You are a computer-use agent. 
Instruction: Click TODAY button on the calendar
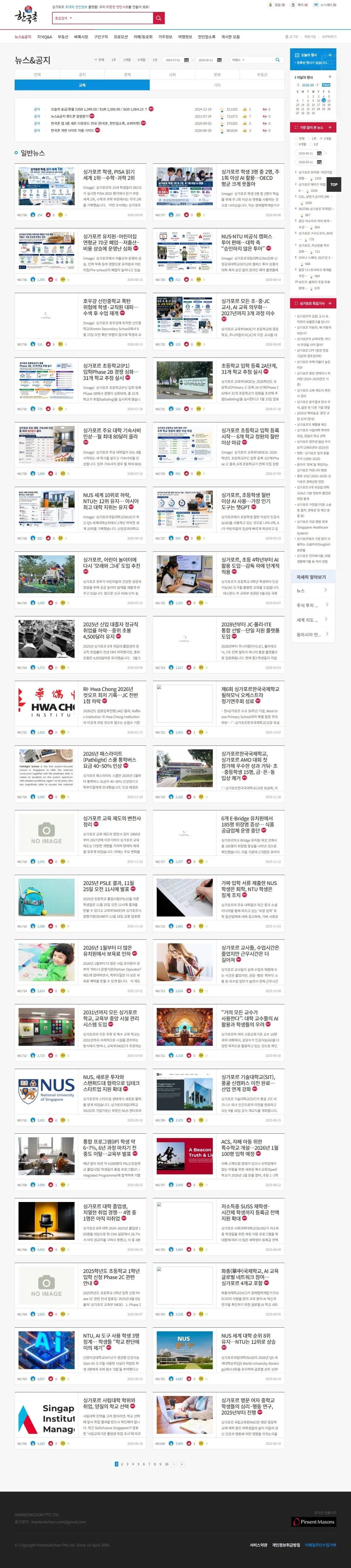(x=326, y=85)
